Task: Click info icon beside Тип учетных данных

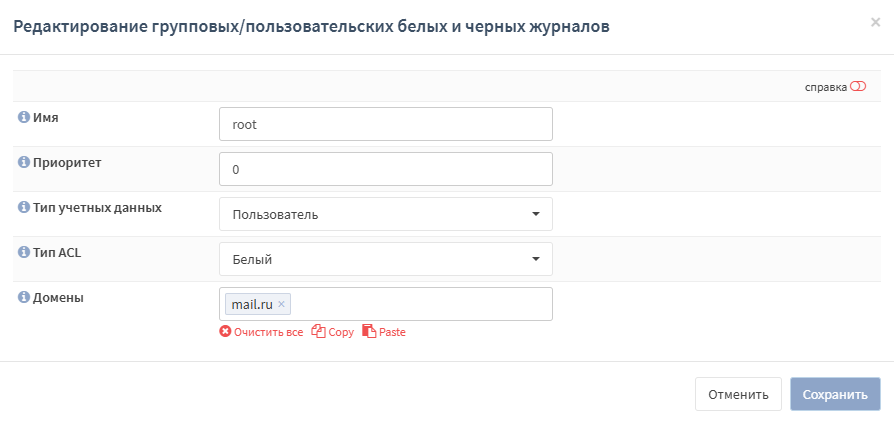Action: pyautogui.click(x=24, y=207)
